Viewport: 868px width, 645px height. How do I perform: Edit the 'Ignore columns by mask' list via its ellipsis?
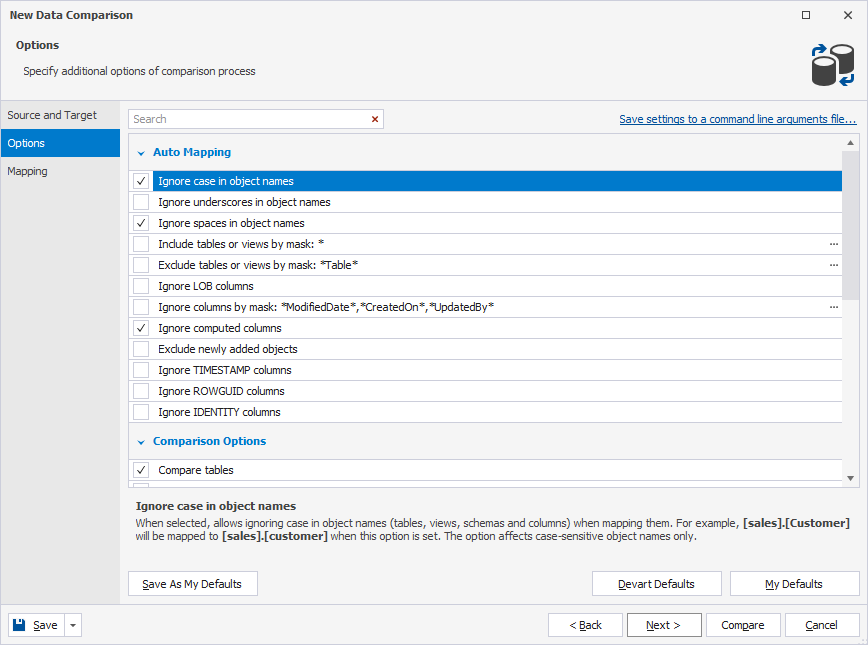834,307
